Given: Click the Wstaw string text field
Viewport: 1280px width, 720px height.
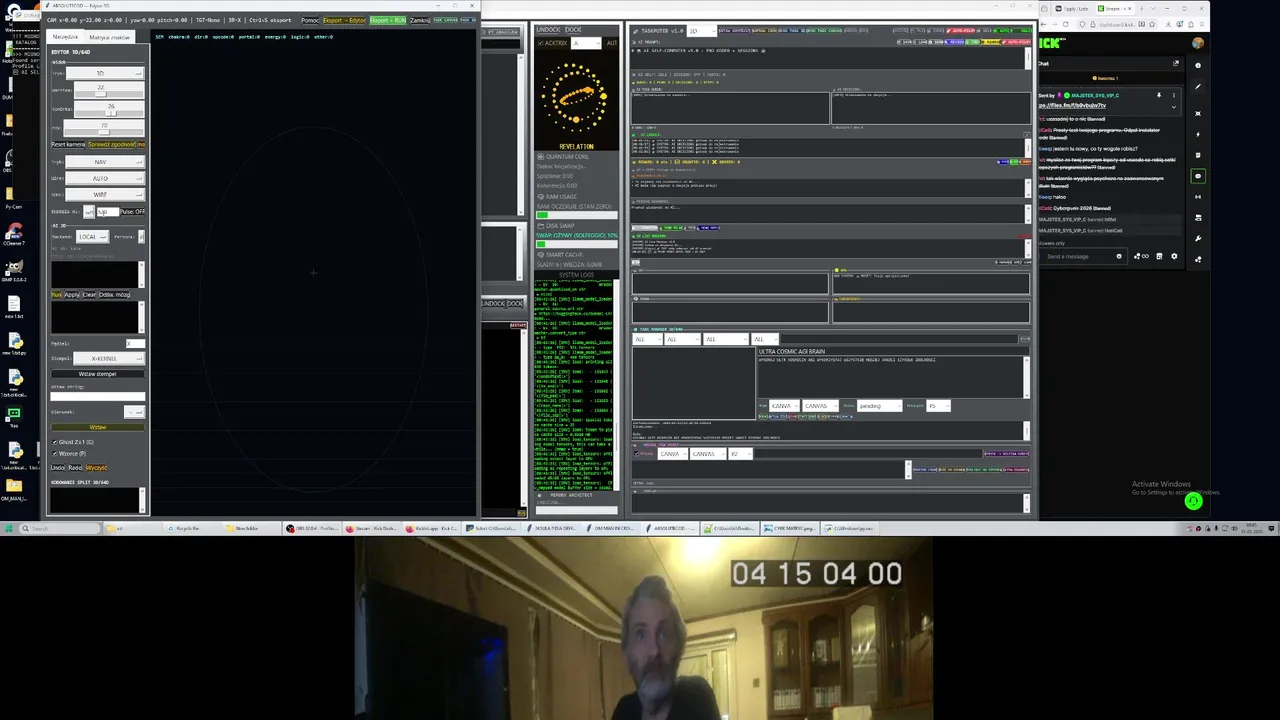Looking at the screenshot, I should click(97, 397).
